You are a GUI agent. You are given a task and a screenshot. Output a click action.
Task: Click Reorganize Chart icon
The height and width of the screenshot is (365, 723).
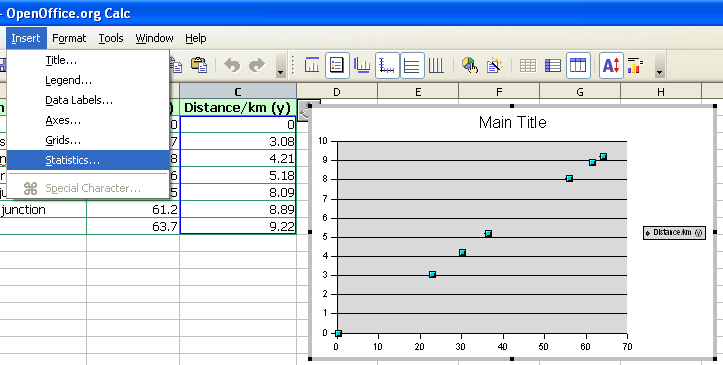click(x=635, y=65)
